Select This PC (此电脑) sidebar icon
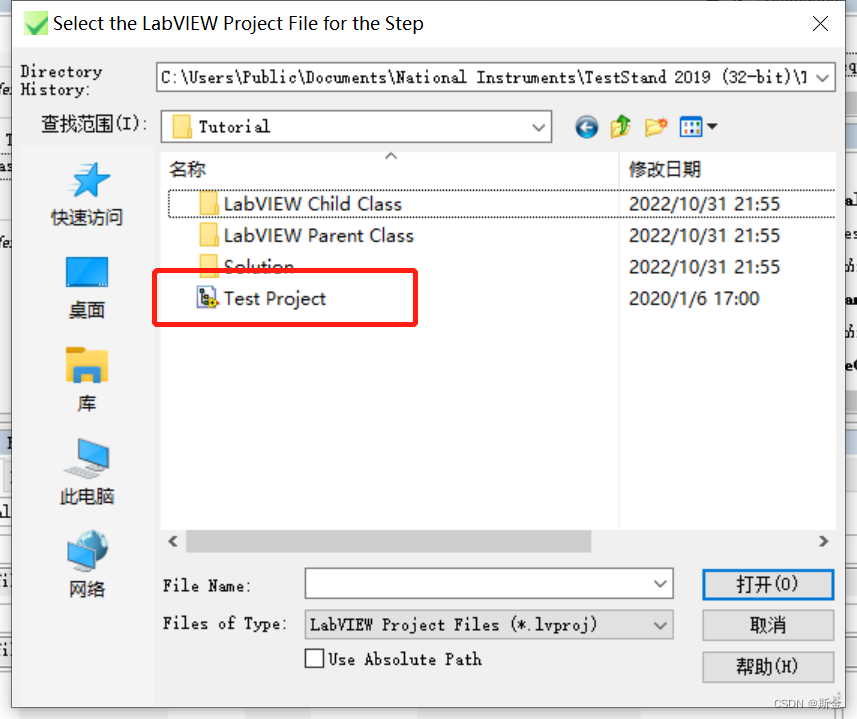This screenshot has width=857, height=719. pos(87,473)
